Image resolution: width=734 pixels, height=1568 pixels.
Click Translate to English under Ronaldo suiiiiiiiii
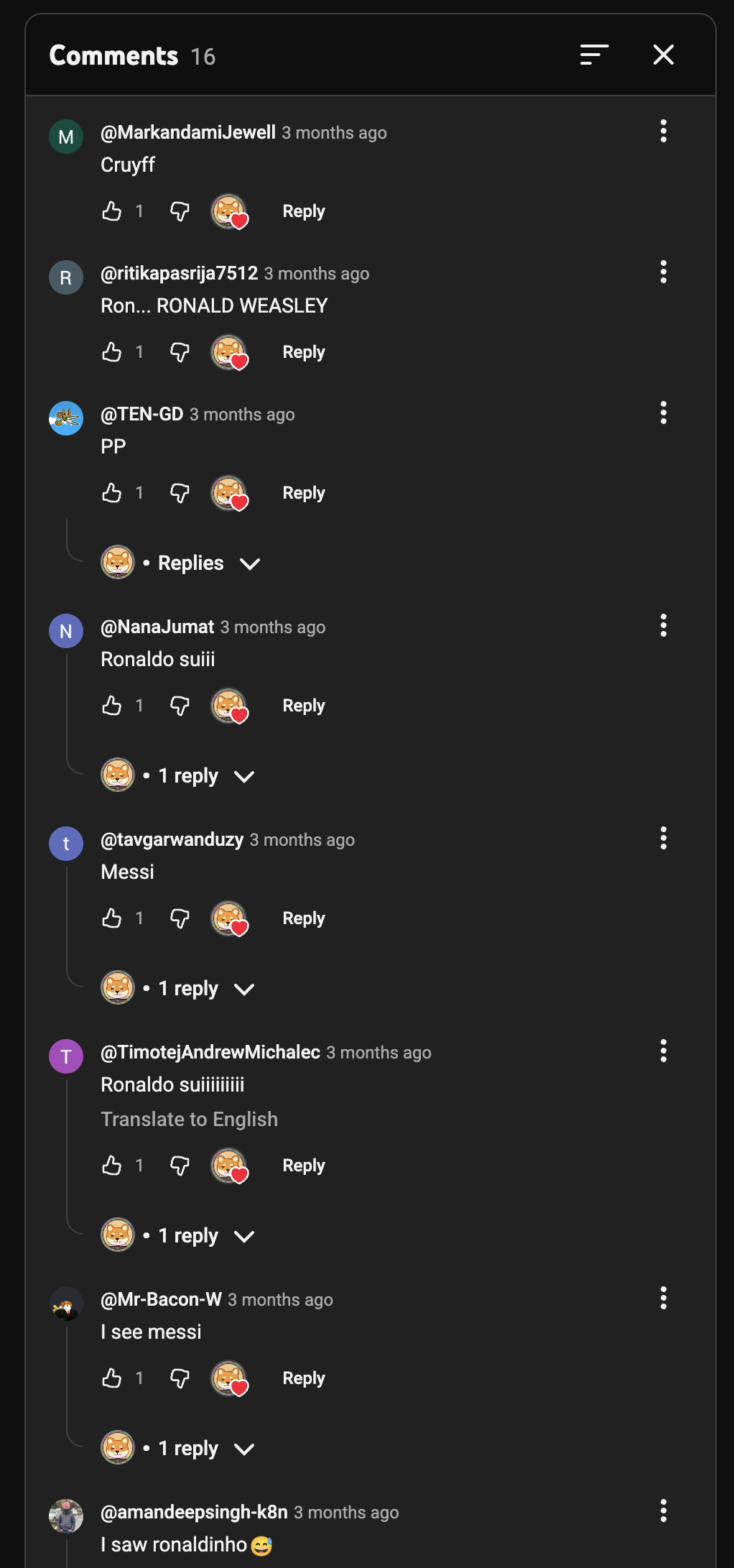(x=189, y=1120)
